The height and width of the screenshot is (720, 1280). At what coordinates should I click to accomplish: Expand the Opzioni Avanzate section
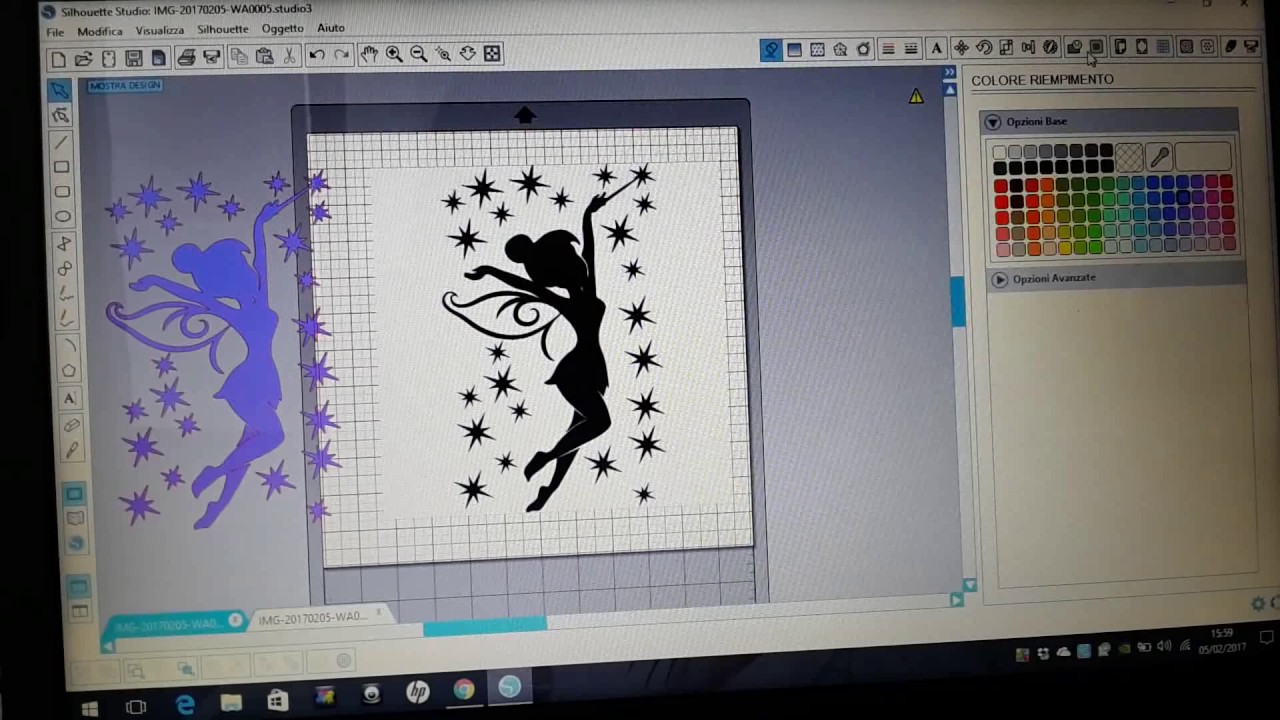tap(1000, 280)
